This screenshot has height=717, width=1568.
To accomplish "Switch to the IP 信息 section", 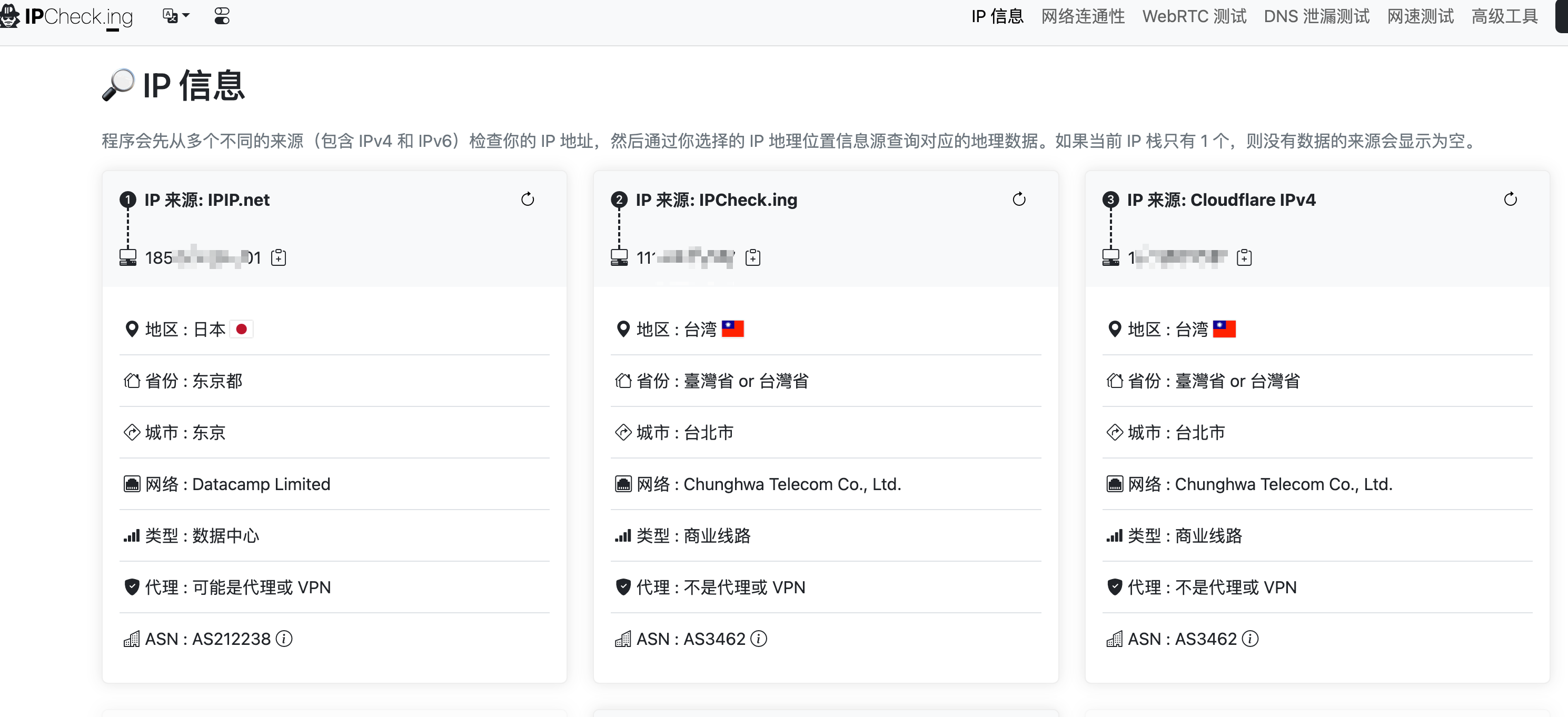I will pyautogui.click(x=997, y=16).
